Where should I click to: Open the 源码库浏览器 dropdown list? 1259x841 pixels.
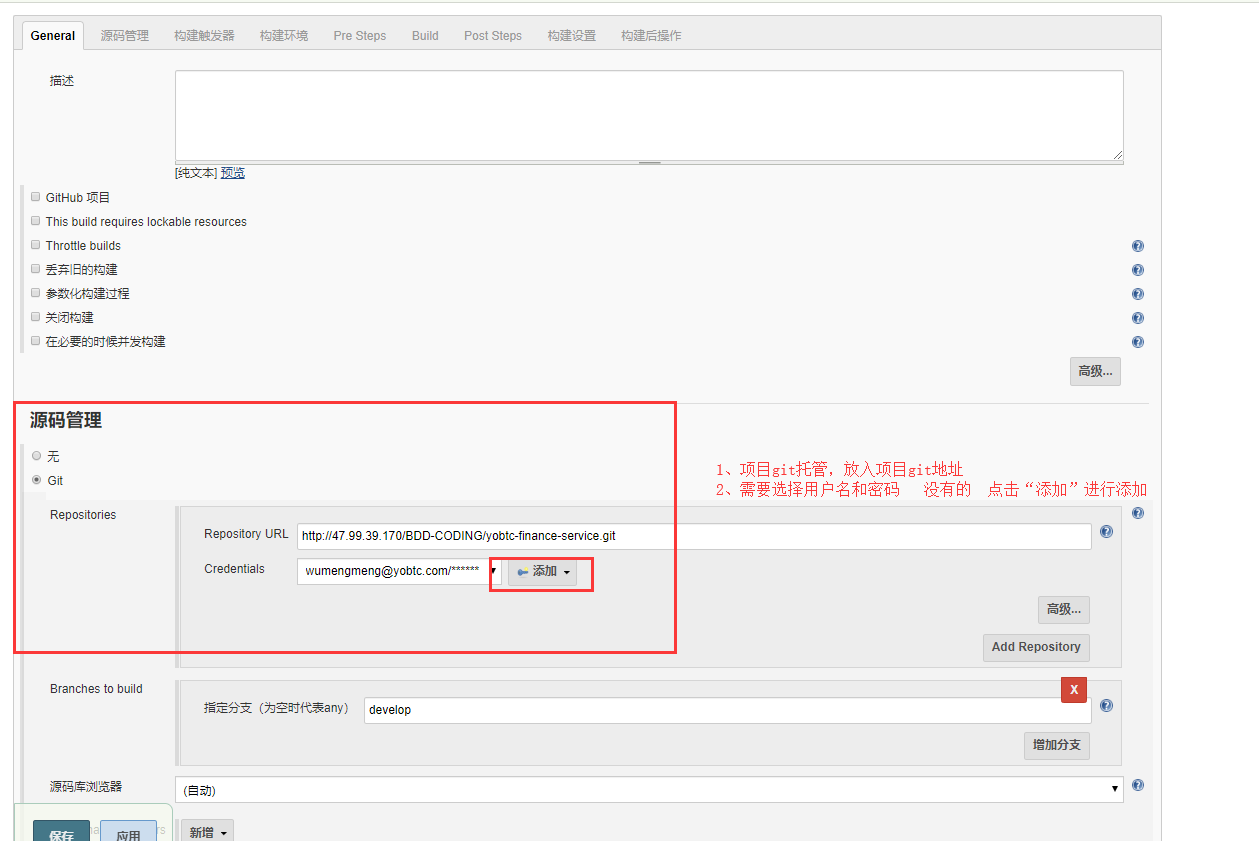coord(648,790)
